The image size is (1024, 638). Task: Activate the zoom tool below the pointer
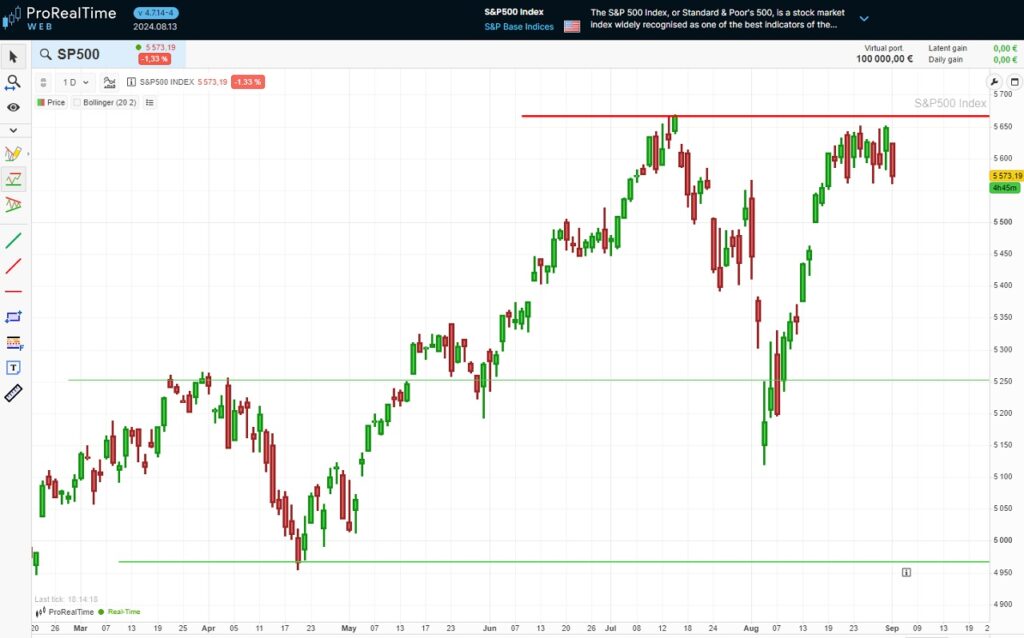pos(13,82)
